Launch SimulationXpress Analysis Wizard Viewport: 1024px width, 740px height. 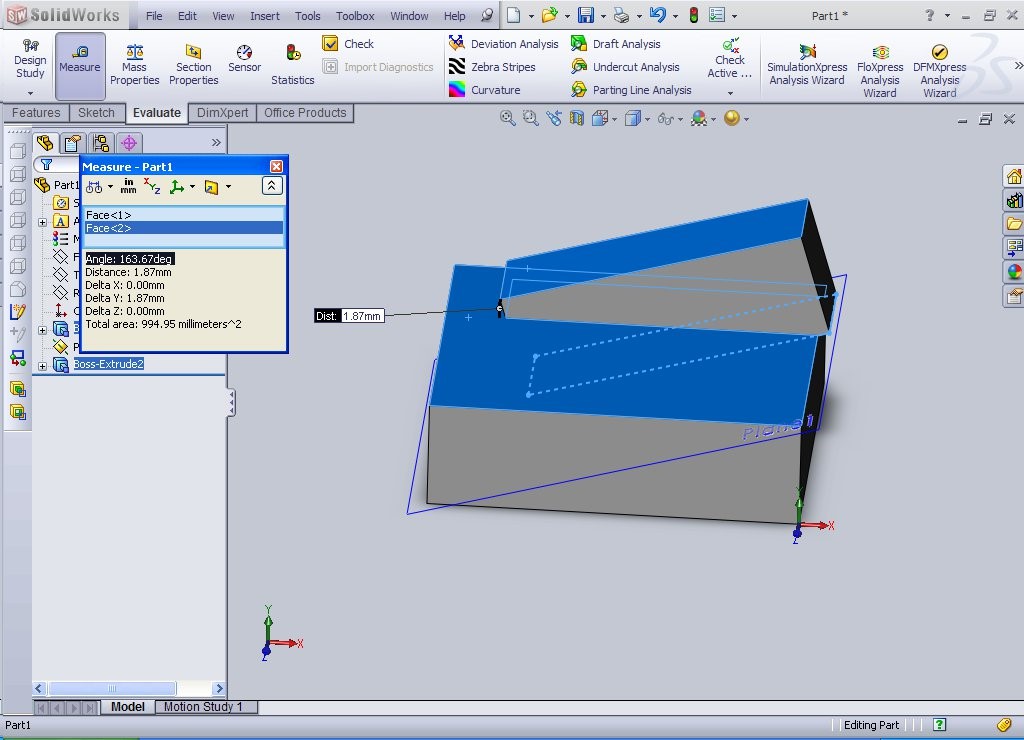coord(807,65)
